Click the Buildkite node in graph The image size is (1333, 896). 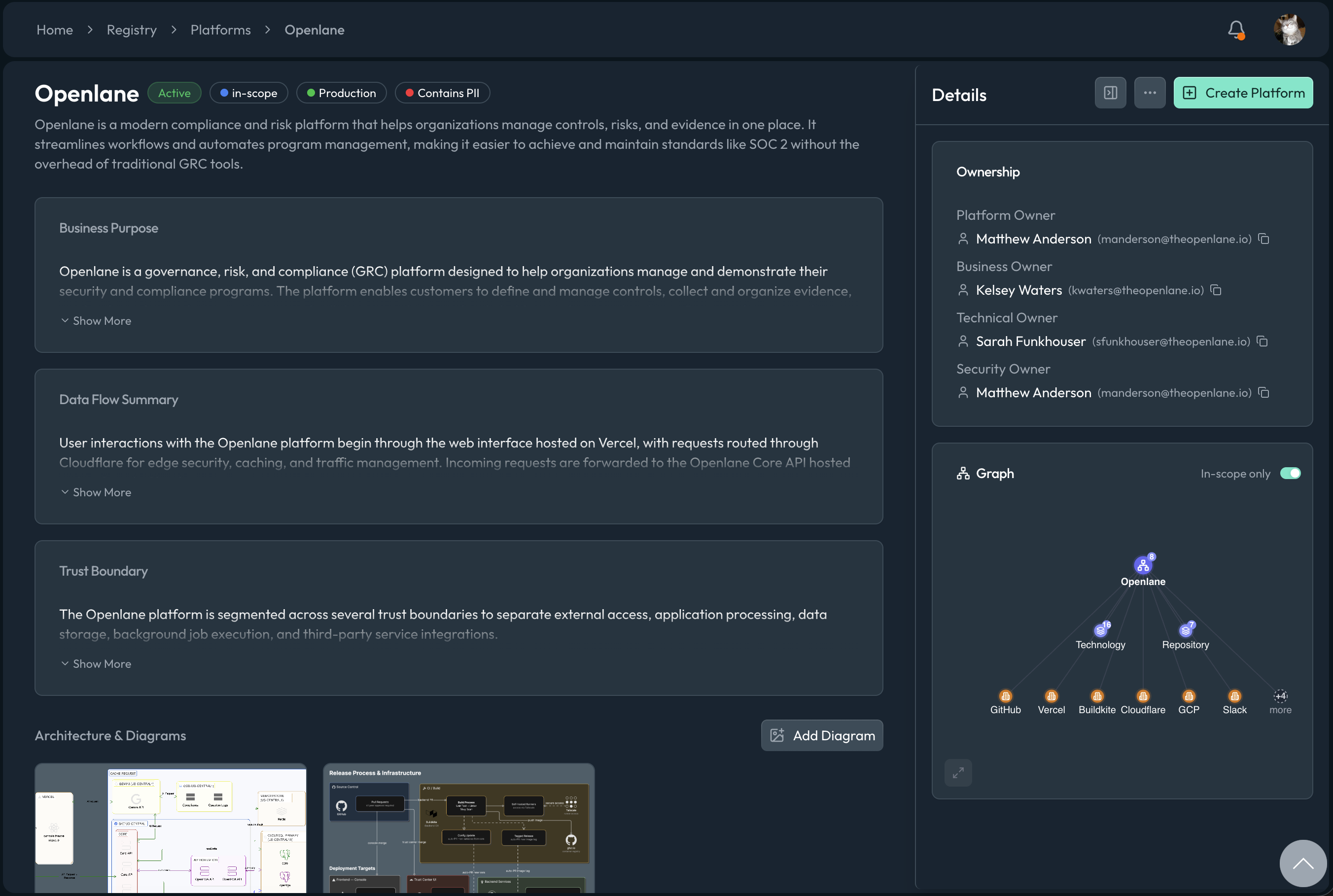point(1097,696)
